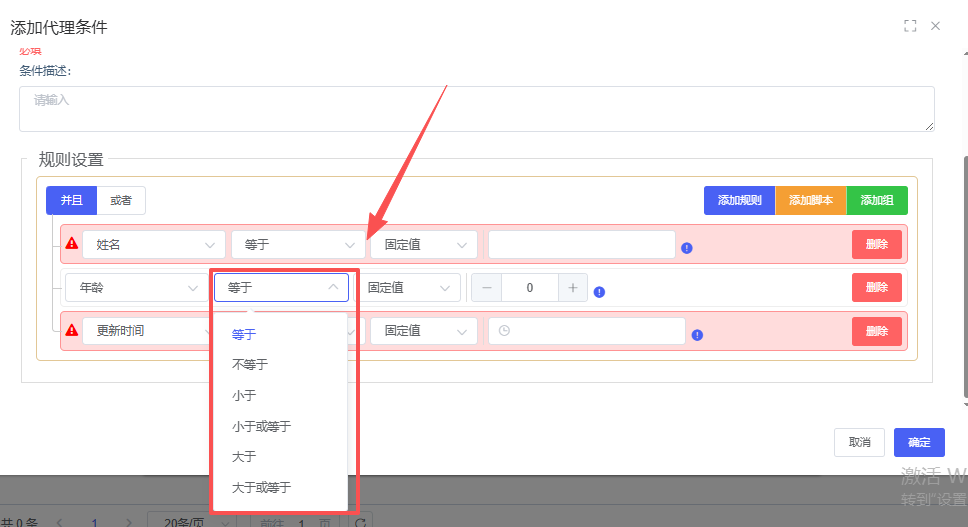Click the warning icon on the 更新时间 row
The width and height of the screenshot is (968, 527).
tap(71, 329)
